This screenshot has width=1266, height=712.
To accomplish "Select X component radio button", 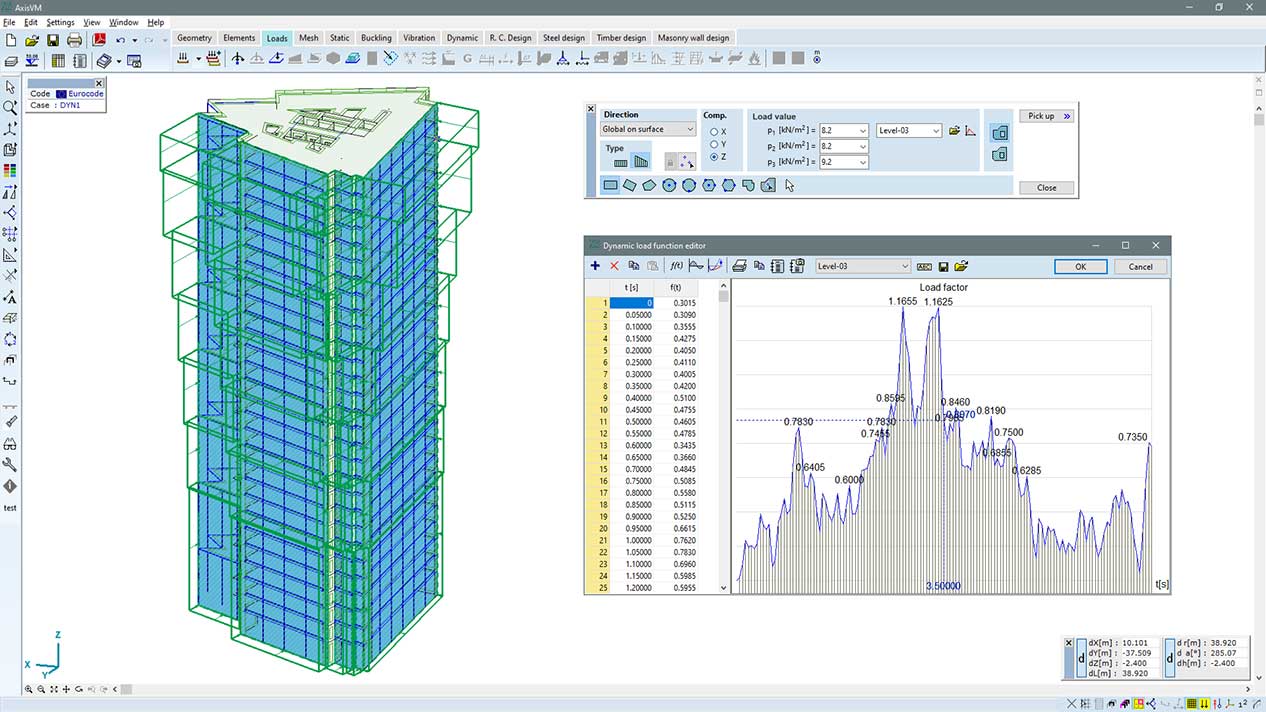I will pos(714,131).
